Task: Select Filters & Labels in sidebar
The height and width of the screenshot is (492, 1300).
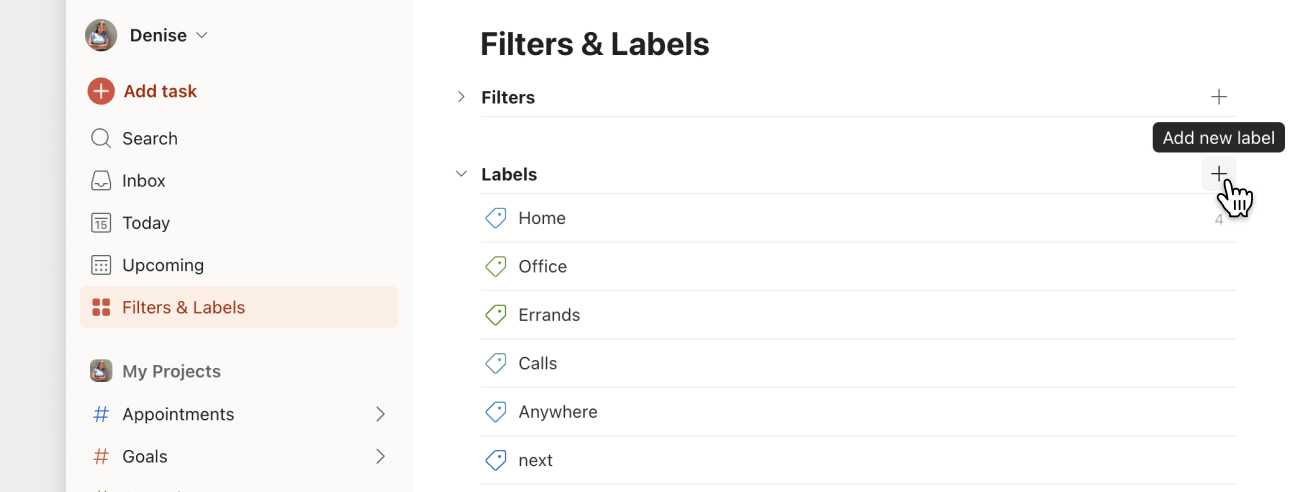Action: pos(183,307)
